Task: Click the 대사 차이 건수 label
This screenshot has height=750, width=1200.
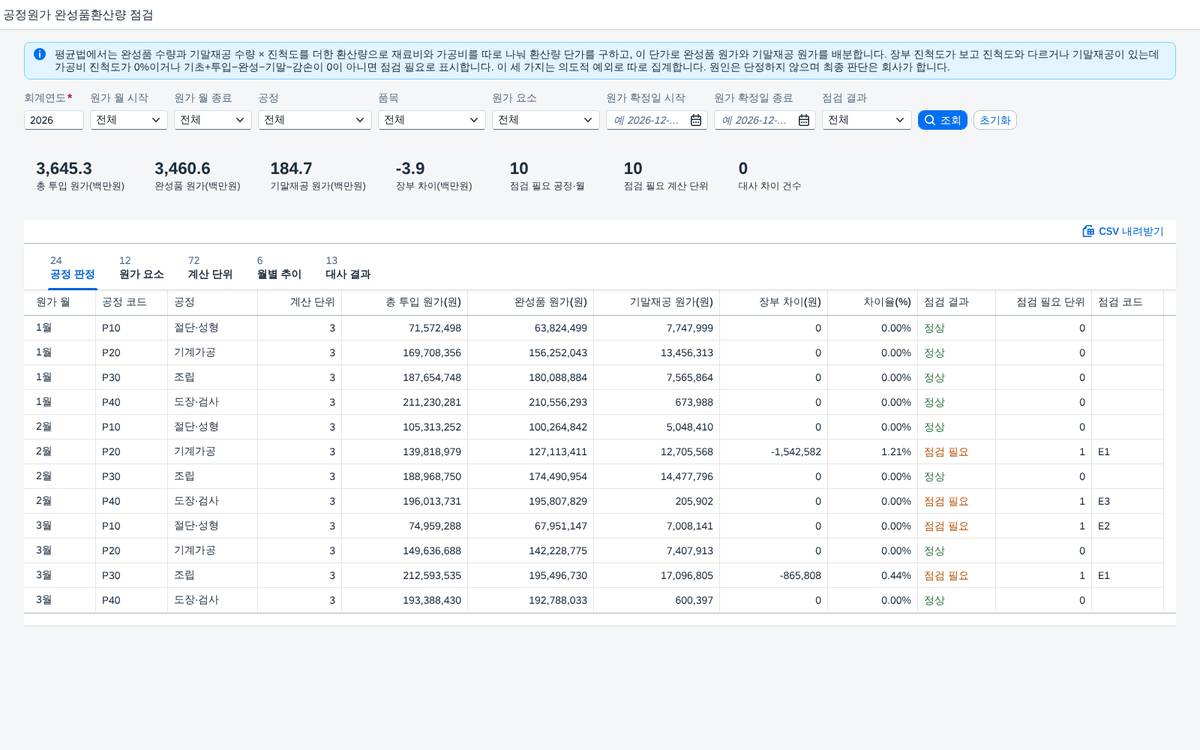Action: click(770, 186)
